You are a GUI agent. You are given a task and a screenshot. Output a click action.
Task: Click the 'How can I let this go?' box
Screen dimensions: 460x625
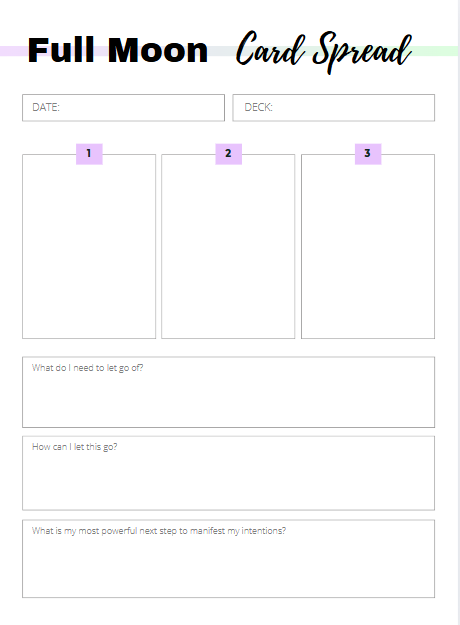coord(228,473)
